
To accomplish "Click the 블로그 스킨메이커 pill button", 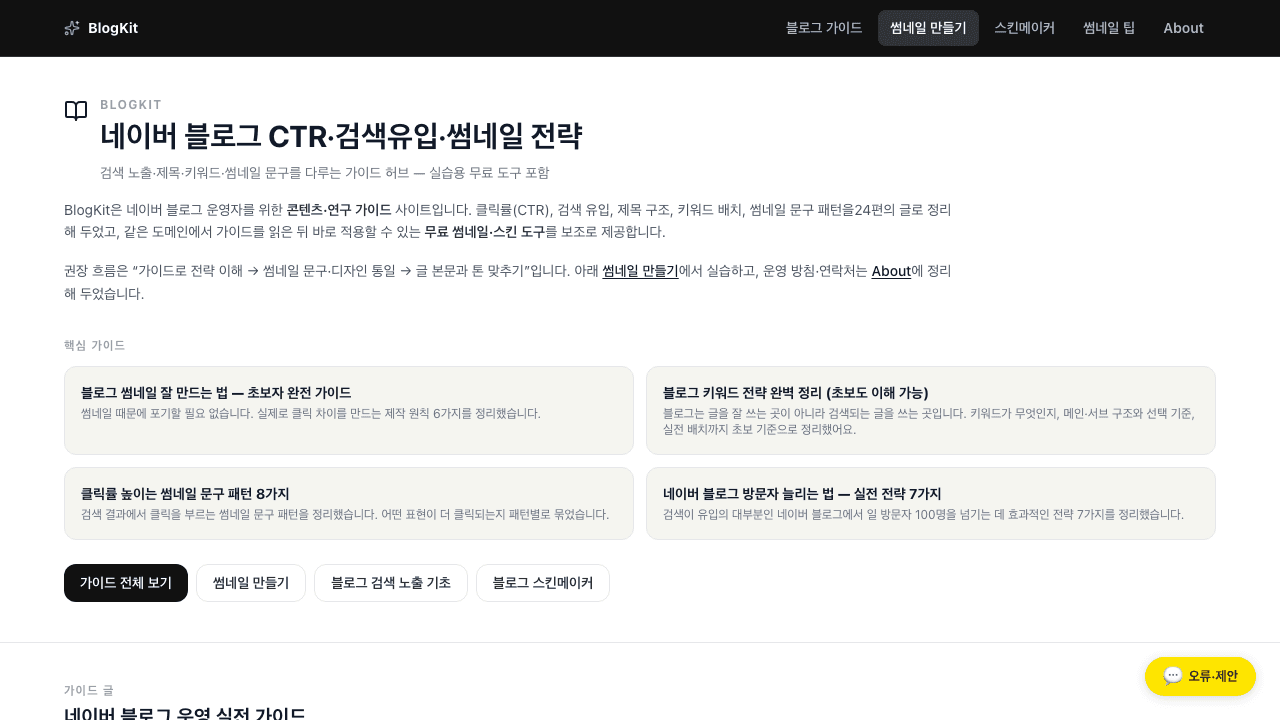I will pos(543,583).
